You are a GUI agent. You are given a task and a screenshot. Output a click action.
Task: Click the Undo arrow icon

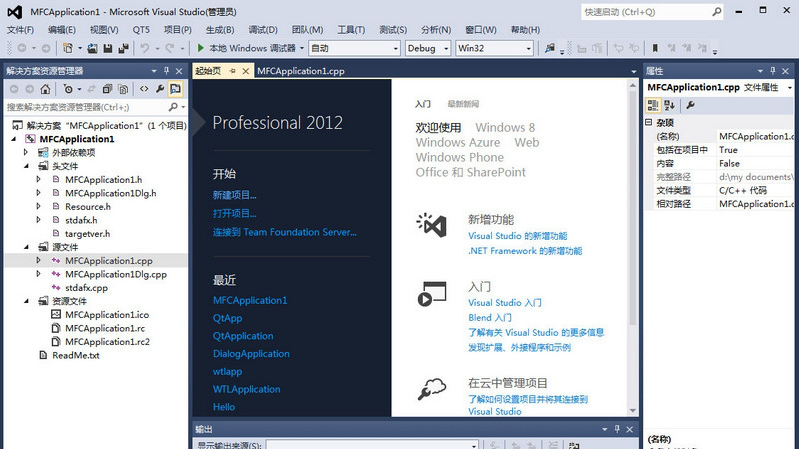[145, 48]
